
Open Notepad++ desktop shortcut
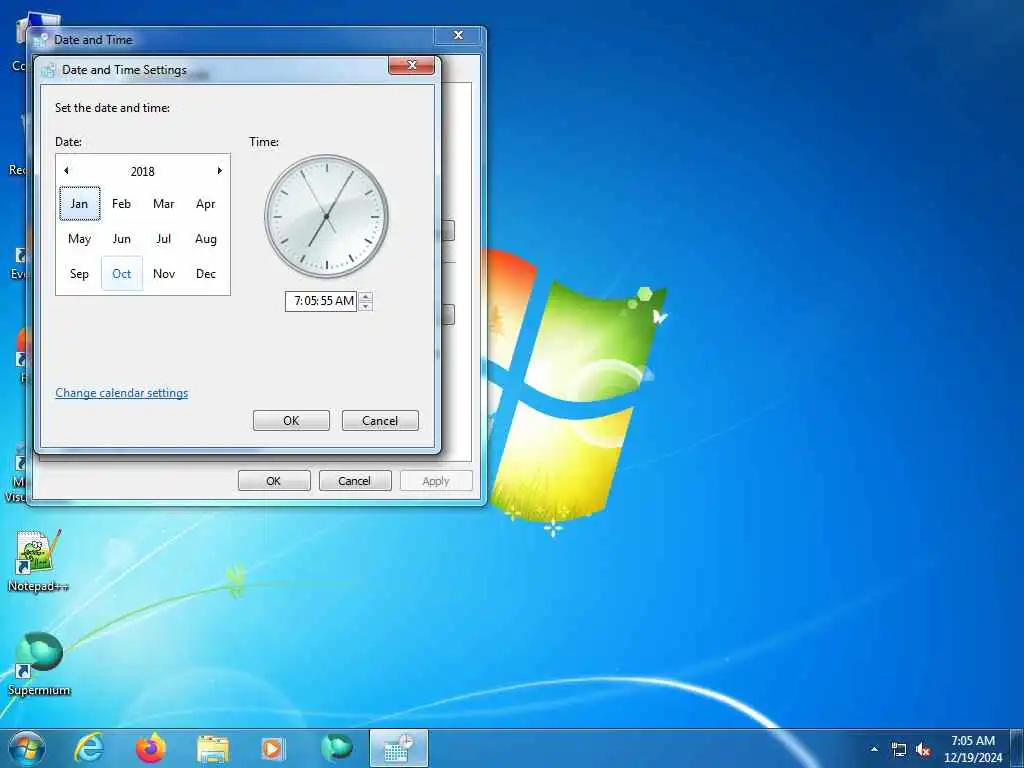[x=38, y=562]
